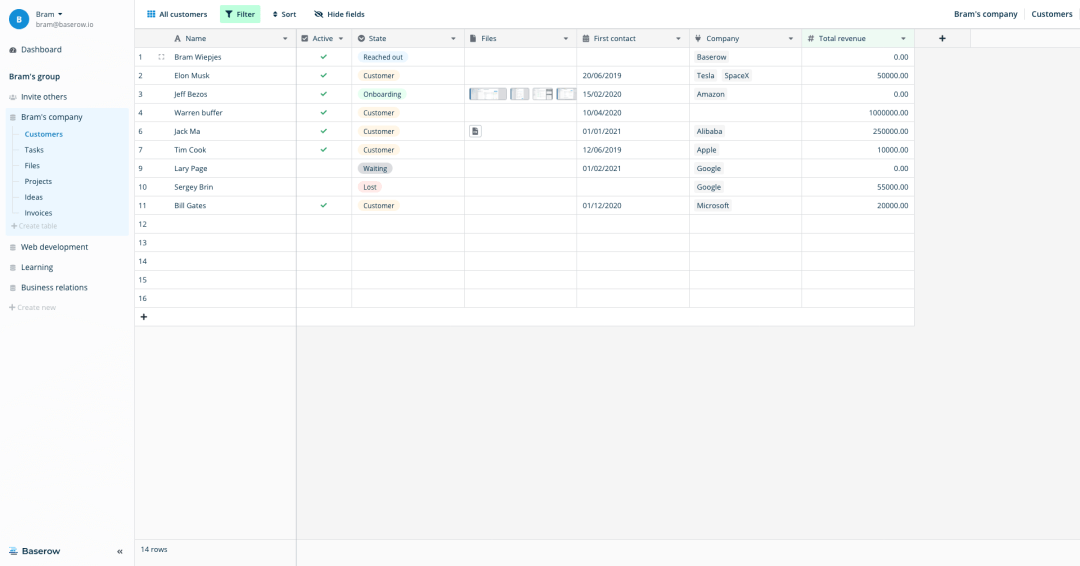The image size is (1080, 566).
Task: Click the Sort button
Action: tap(284, 15)
